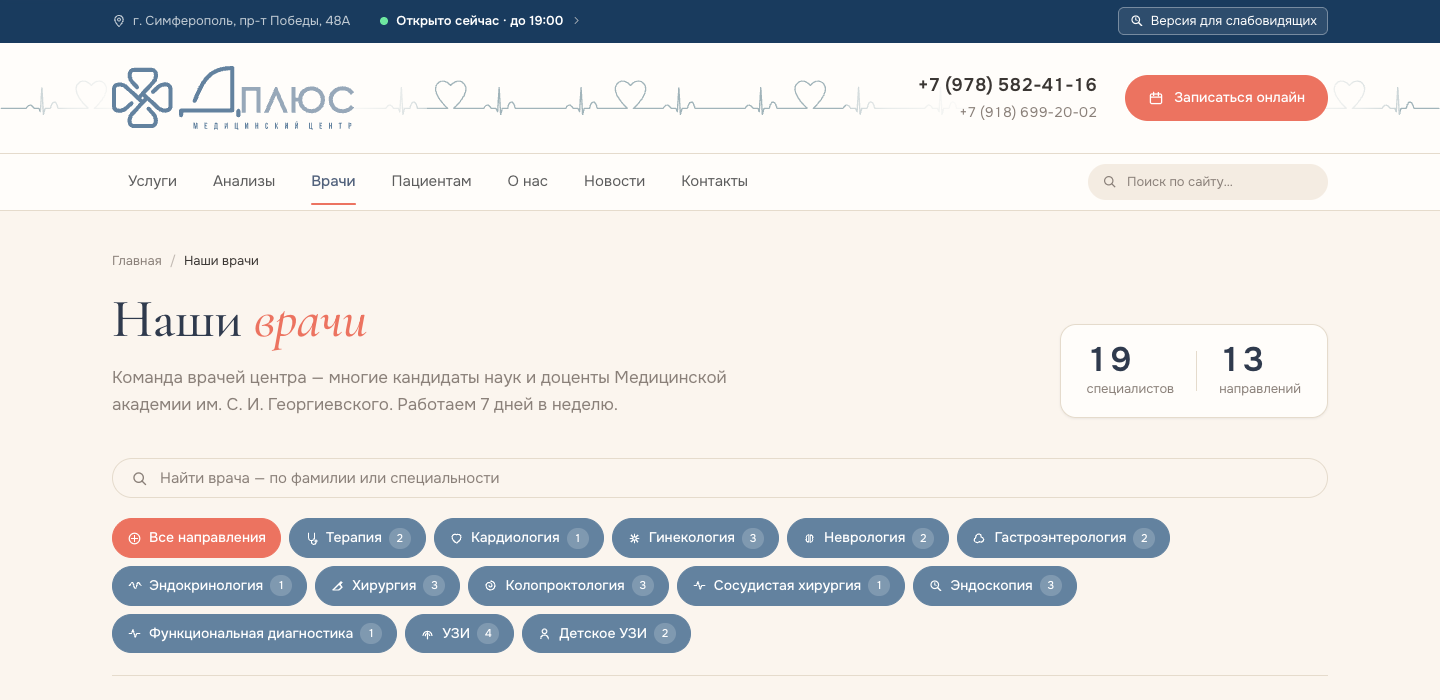Focus the Поиск по сайту search field
Screen dimensions: 1440x700
[1208, 182]
